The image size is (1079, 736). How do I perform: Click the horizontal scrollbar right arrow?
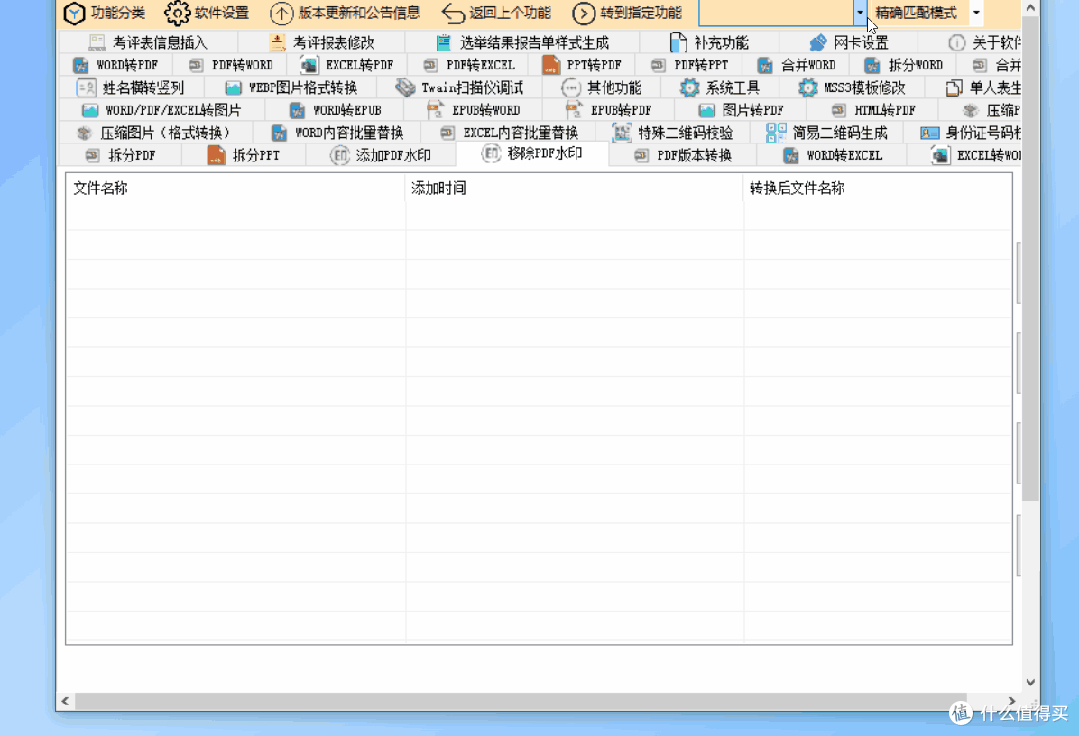point(1011,701)
